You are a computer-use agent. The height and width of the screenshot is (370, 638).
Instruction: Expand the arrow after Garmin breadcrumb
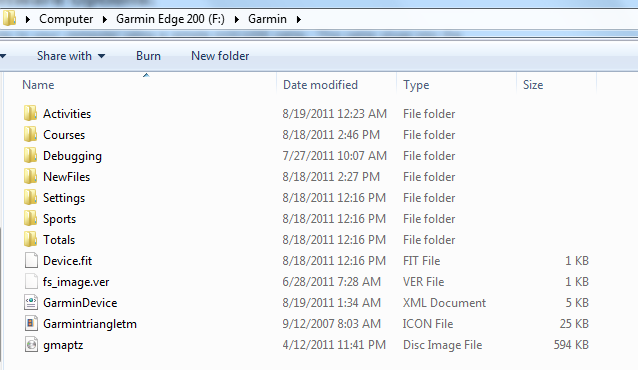click(x=299, y=19)
